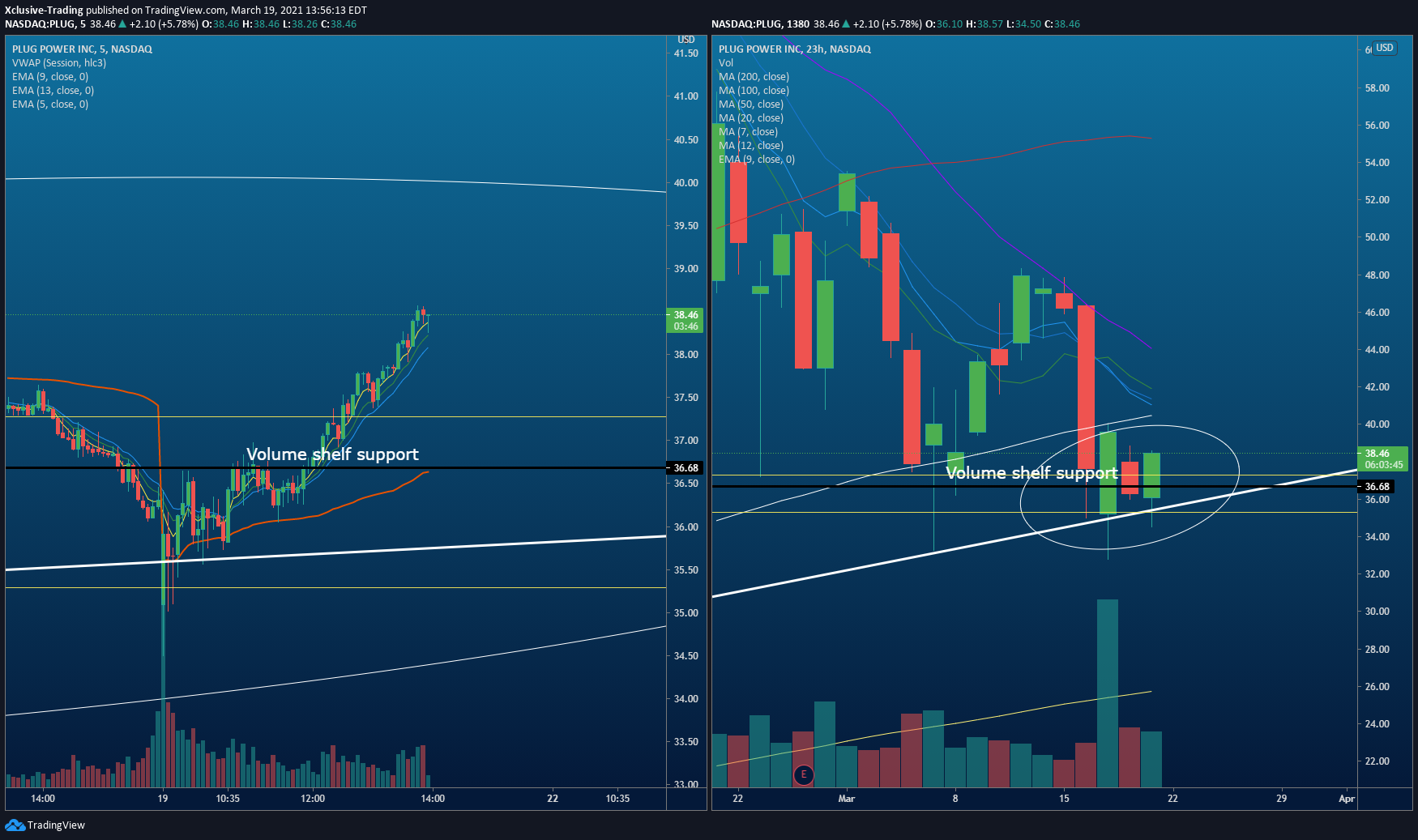Viewport: 1418px width, 840px height.
Task: Click the 33.00 price label on 5-minute axis
Action: 686,784
